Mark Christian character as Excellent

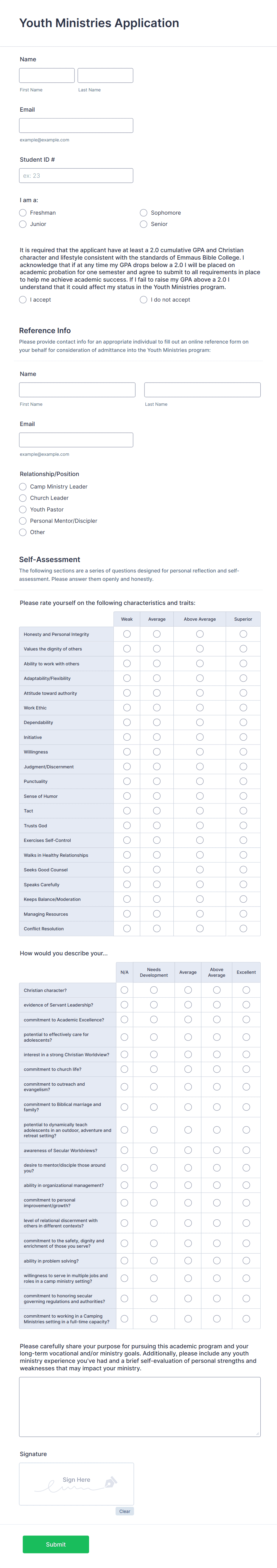245,987
